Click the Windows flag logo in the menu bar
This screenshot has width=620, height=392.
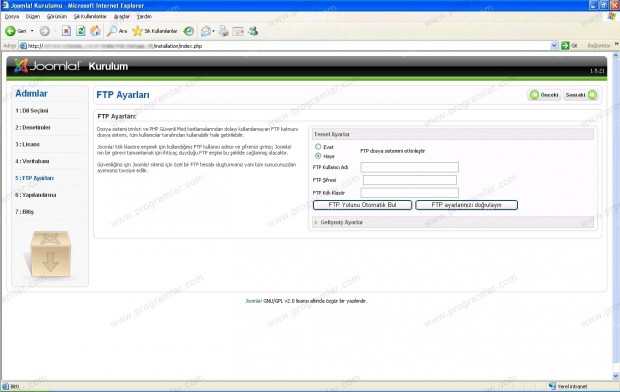[x=612, y=16]
